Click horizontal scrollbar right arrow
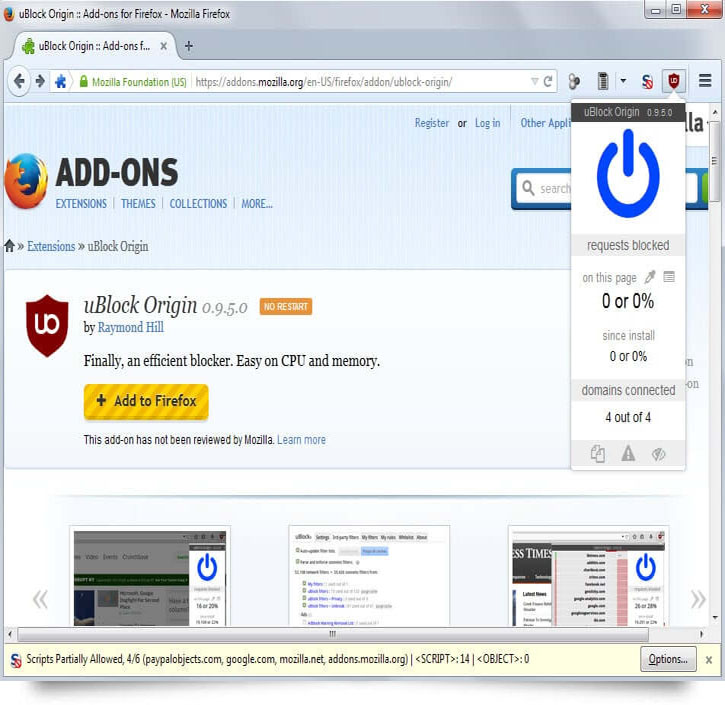Viewport: 725px width, 705px height. (x=701, y=635)
